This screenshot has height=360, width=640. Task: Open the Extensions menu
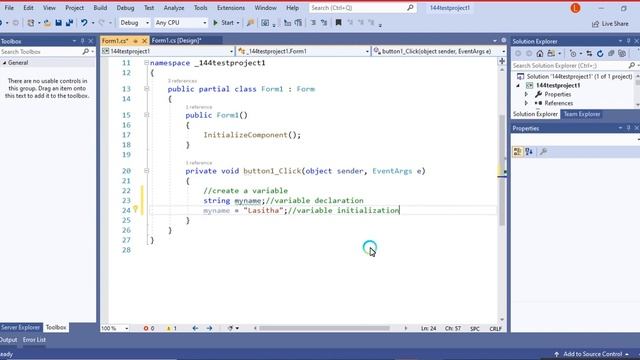(231, 8)
